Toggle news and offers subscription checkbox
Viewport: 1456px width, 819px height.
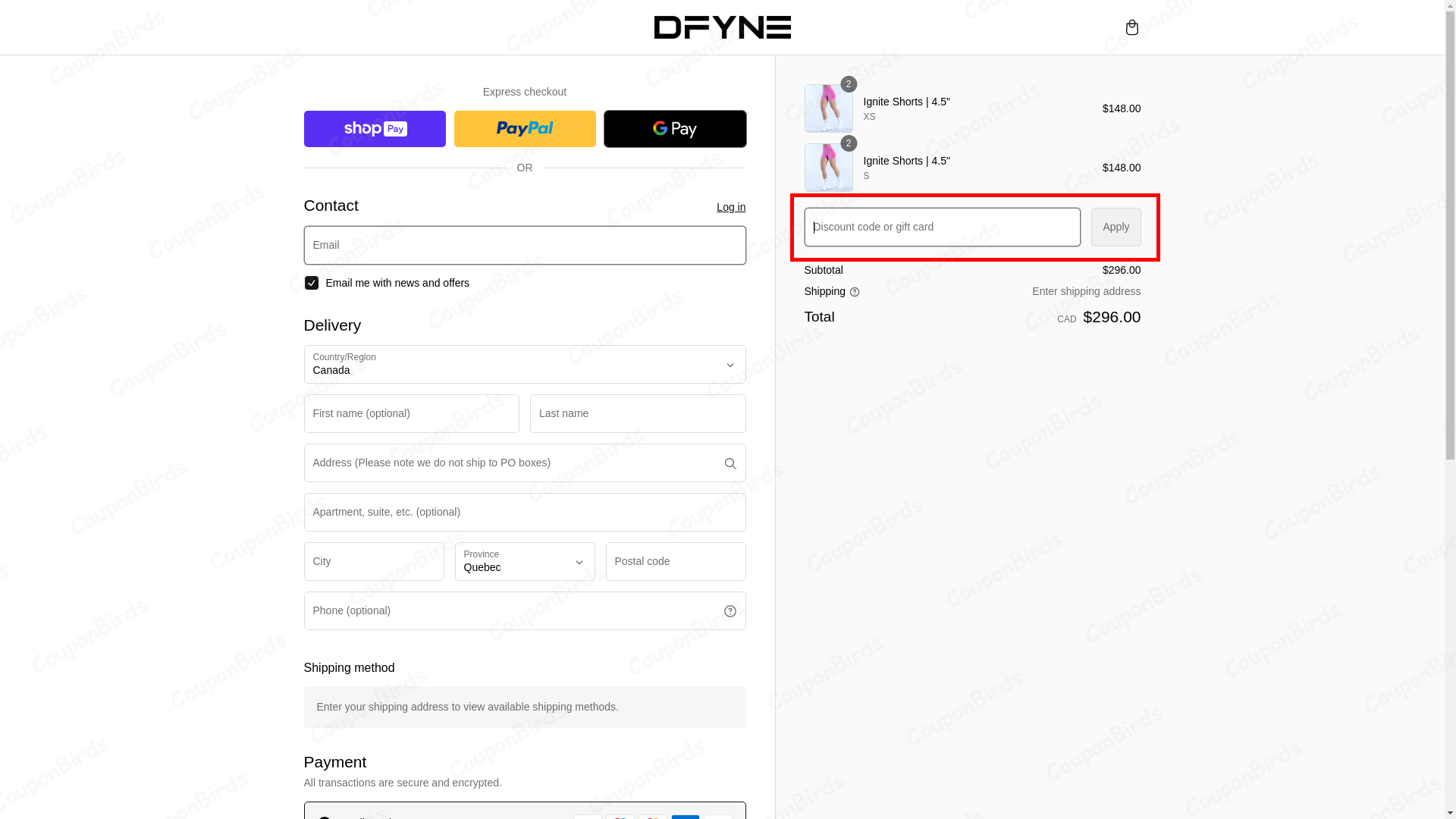311,282
